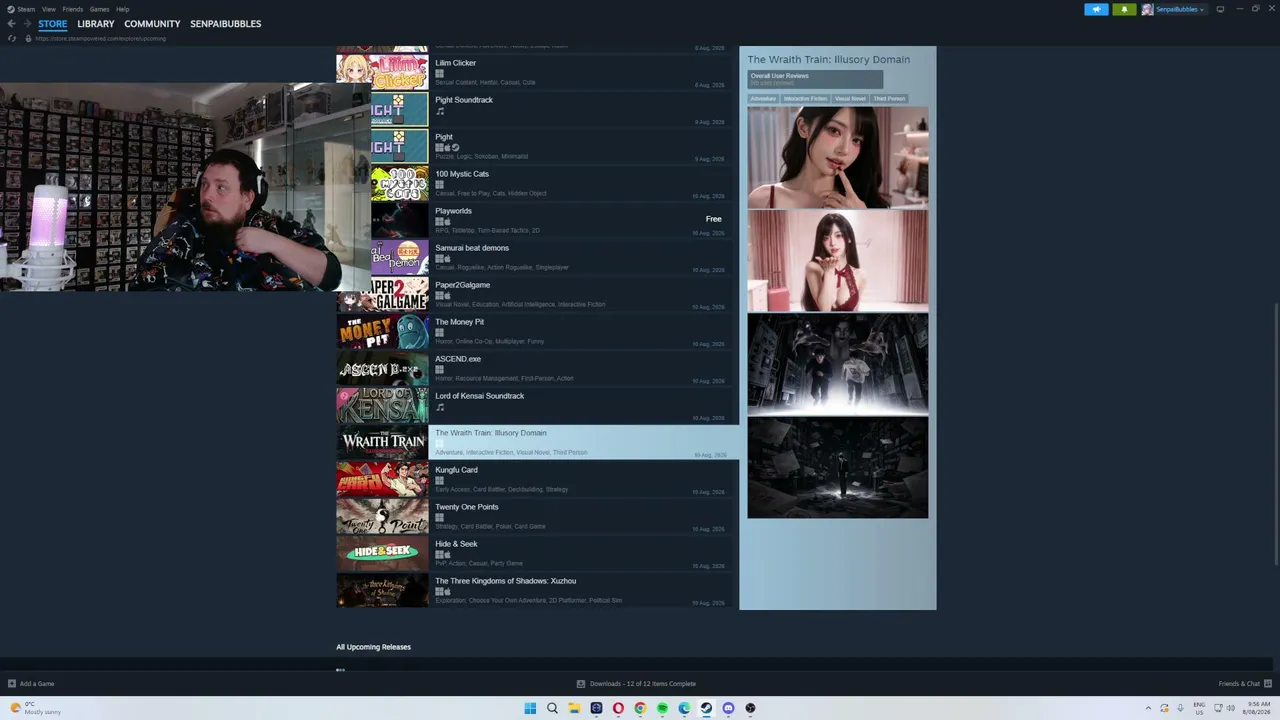Click the Add a Game label

pyautogui.click(x=37, y=684)
